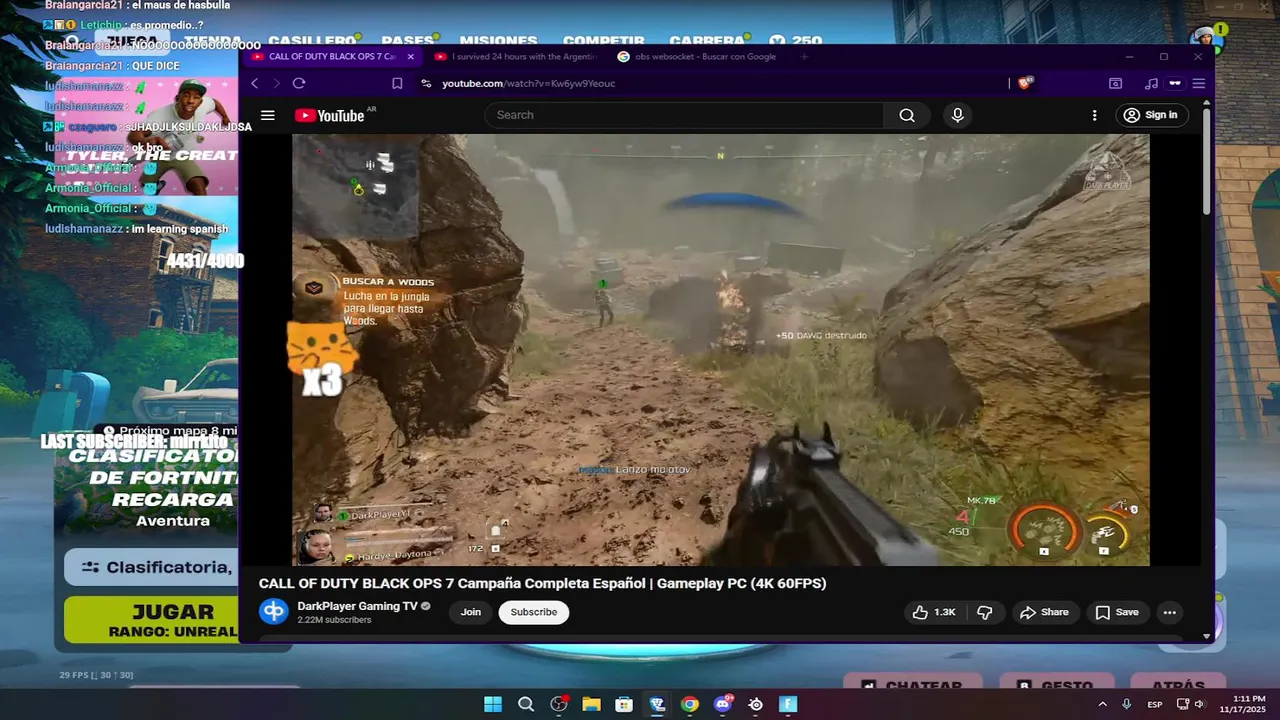Like the video showing 1.3K likes
1280x720 pixels.
point(935,612)
